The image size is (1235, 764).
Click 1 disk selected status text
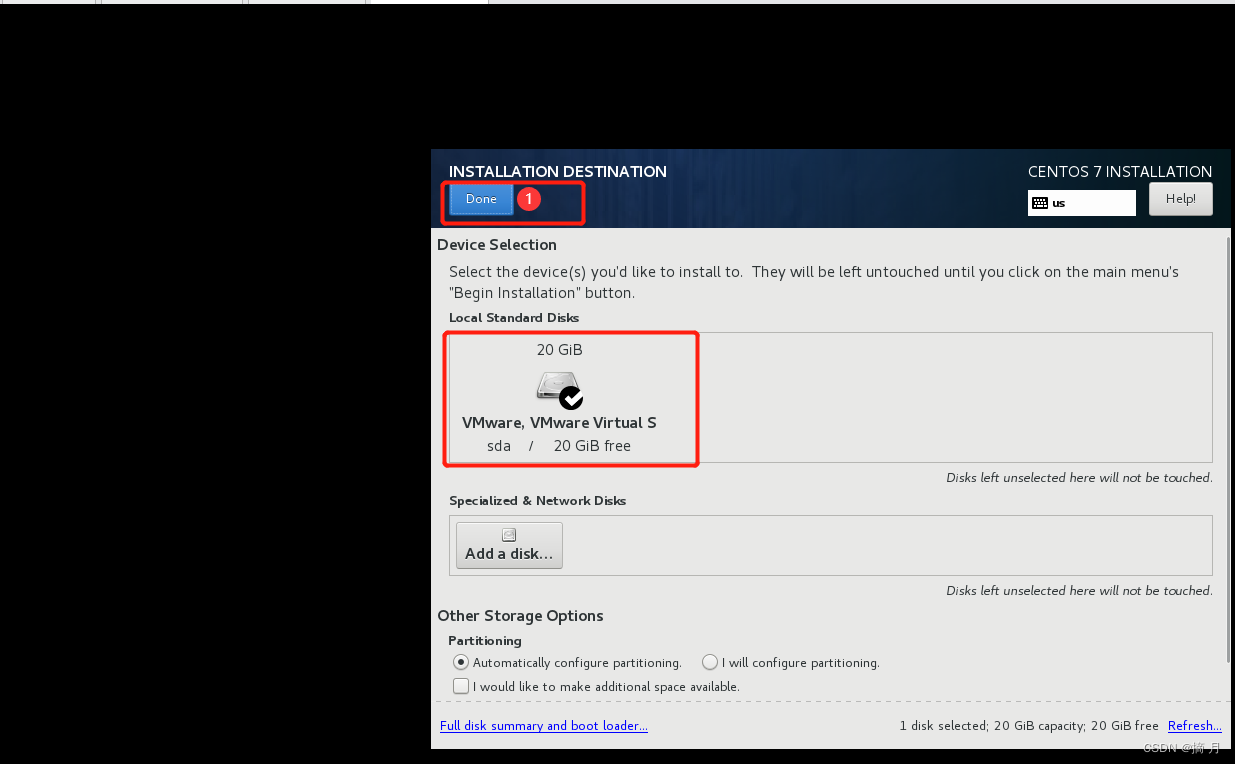click(x=1029, y=726)
